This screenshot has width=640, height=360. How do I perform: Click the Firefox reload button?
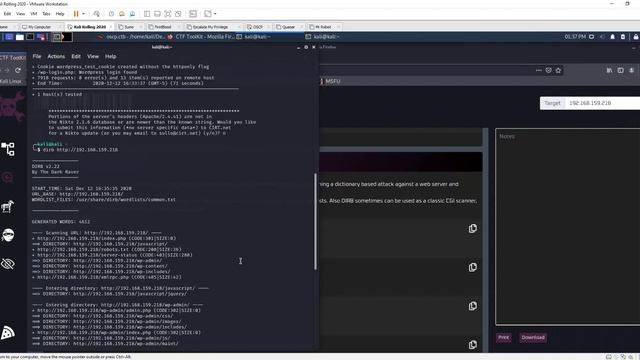tap(18, 70)
